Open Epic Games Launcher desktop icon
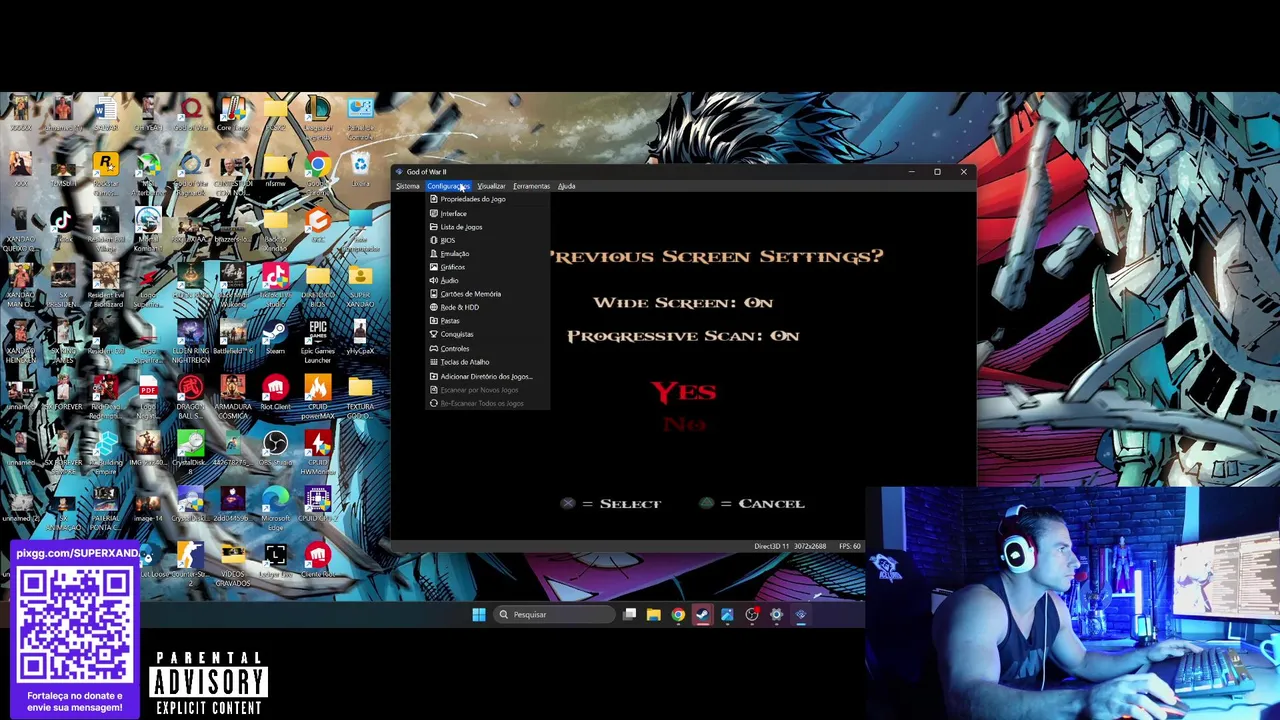Screen dimensions: 1280x720 (318, 340)
